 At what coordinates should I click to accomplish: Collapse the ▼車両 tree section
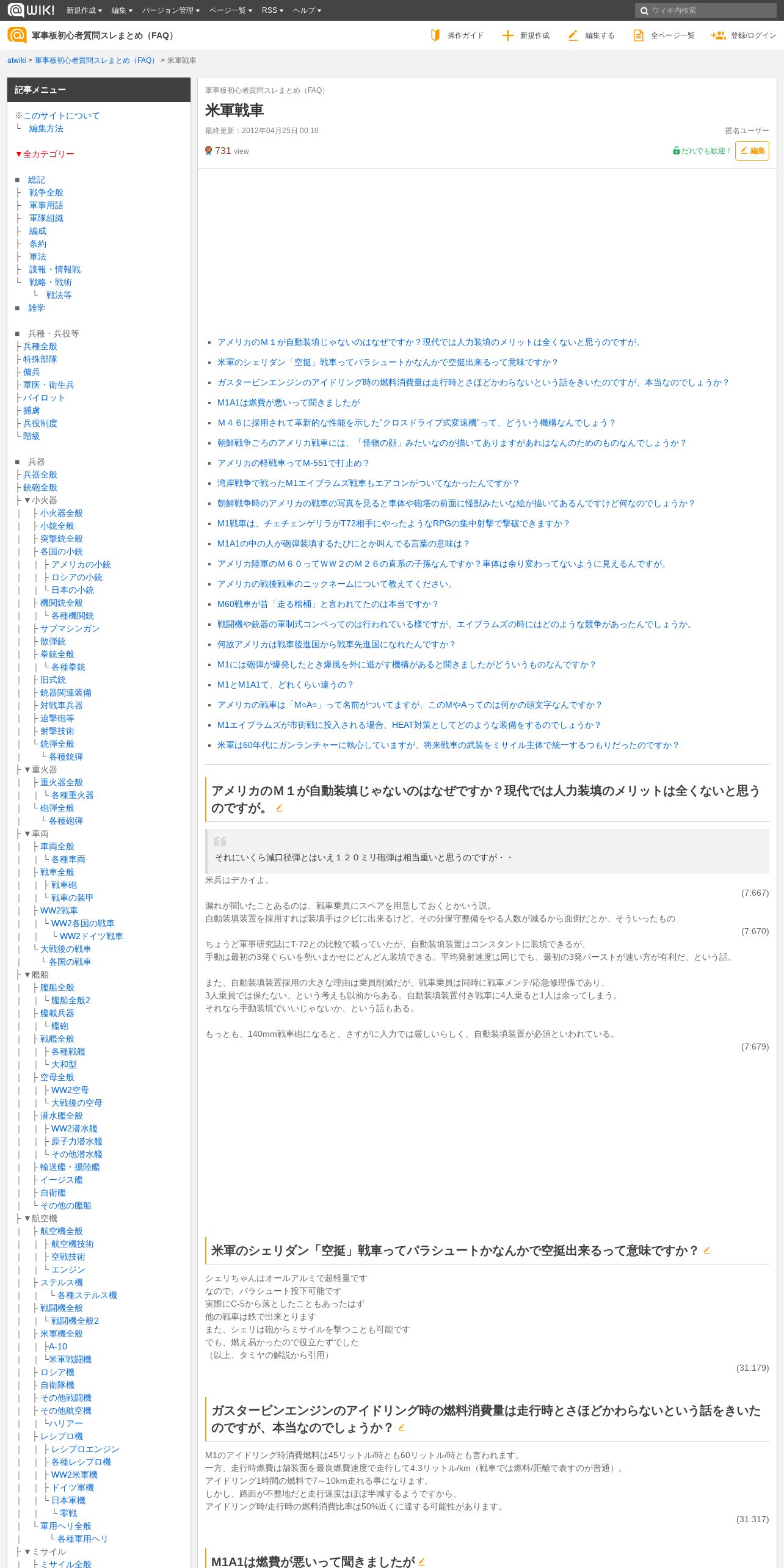pos(36,833)
